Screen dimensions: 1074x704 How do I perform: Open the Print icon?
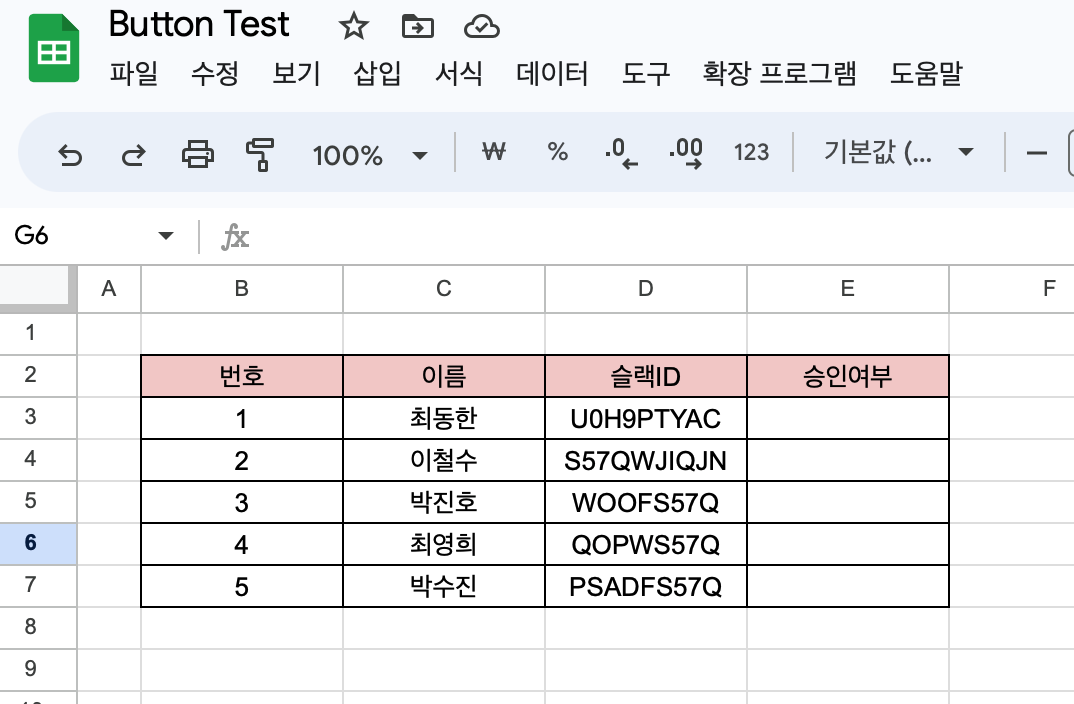coord(197,152)
